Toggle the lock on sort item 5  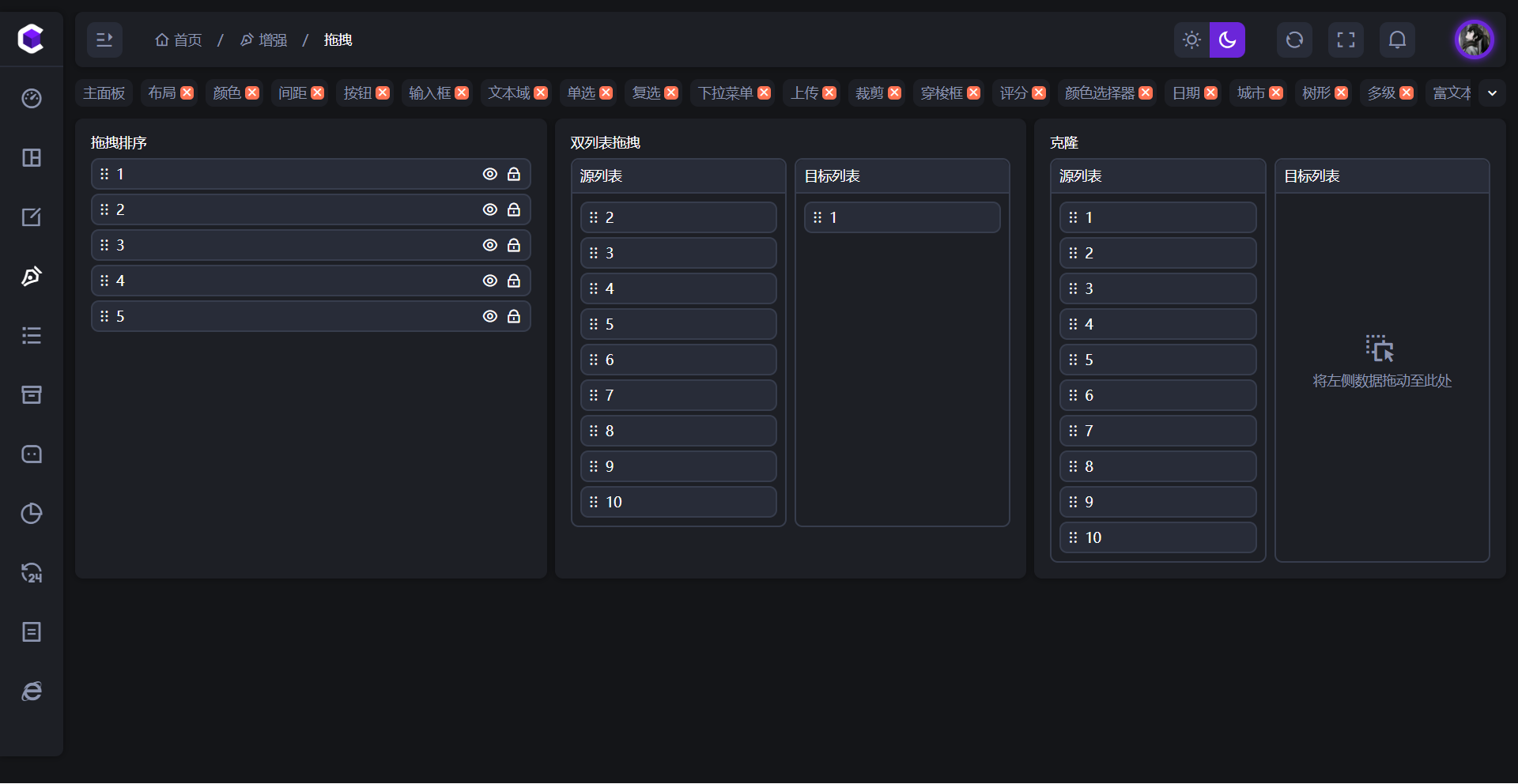(514, 316)
